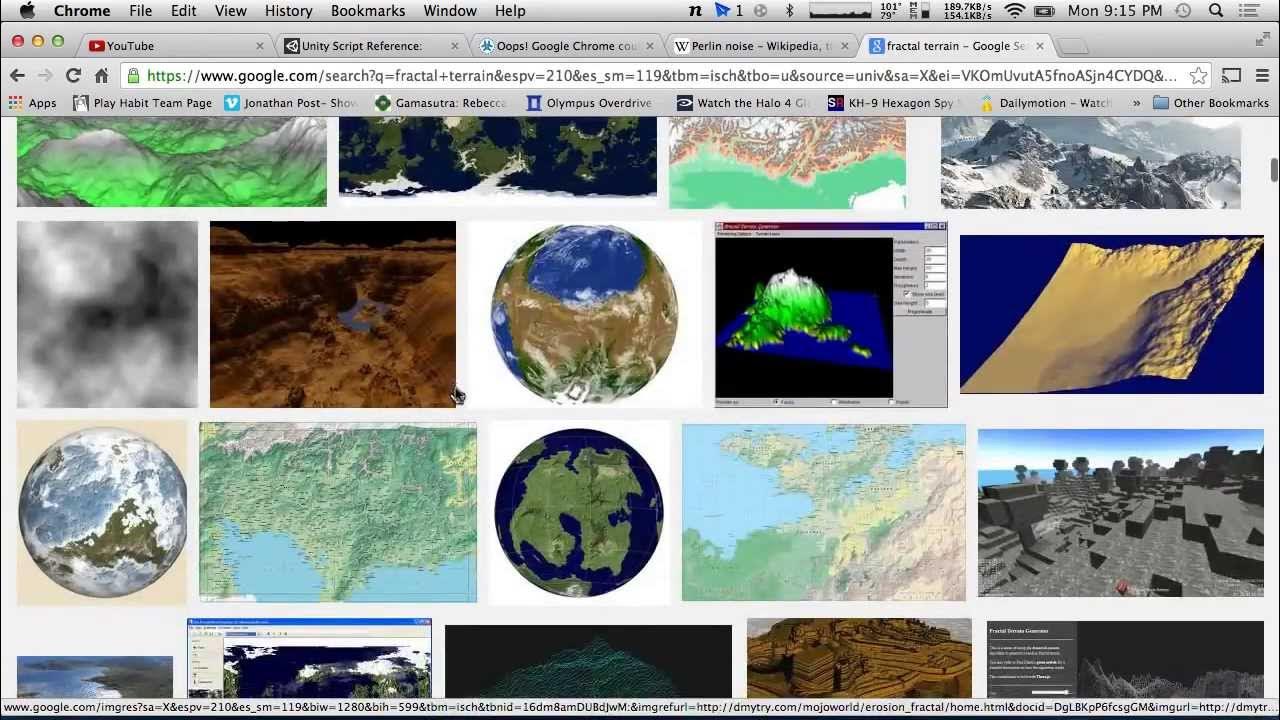The height and width of the screenshot is (720, 1280).
Task: Open the Bookmarks menu
Action: point(368,11)
